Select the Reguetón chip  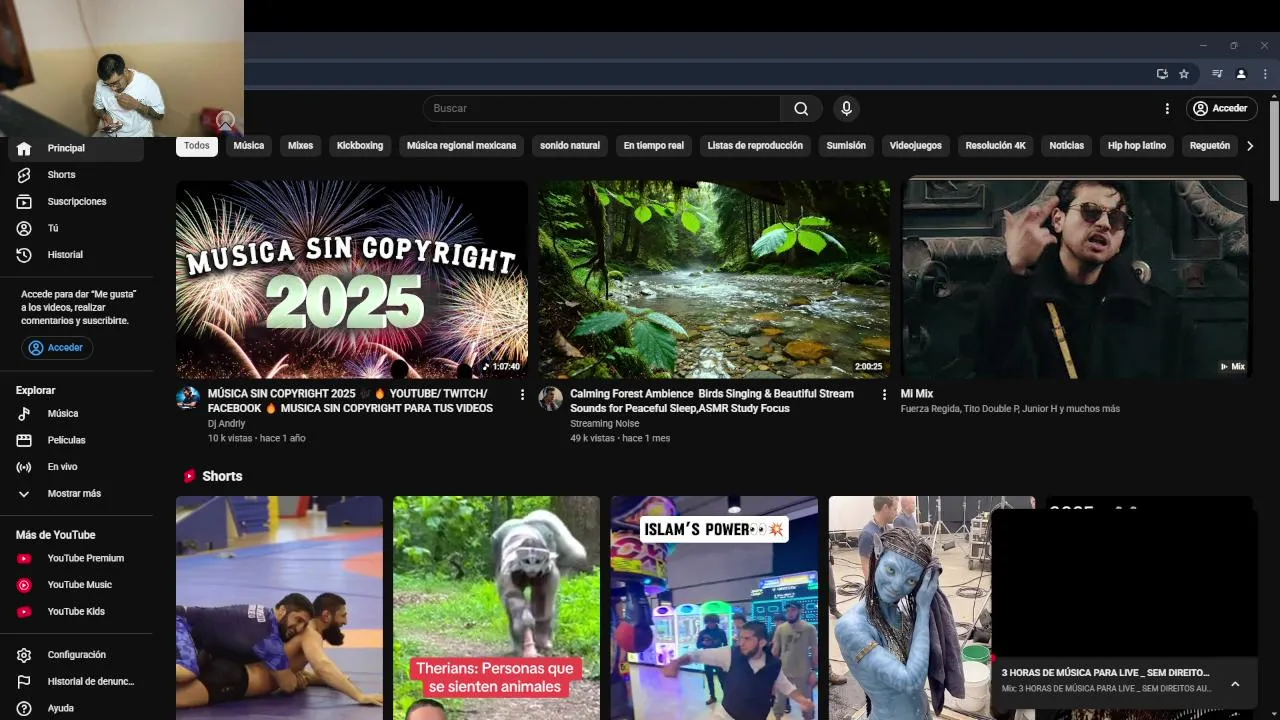tap(1210, 146)
